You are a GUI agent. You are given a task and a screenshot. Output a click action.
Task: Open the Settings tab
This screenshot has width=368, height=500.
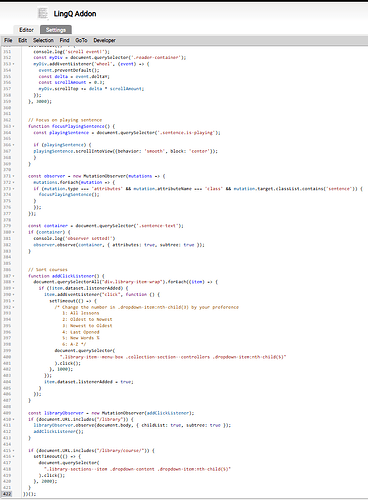56,30
